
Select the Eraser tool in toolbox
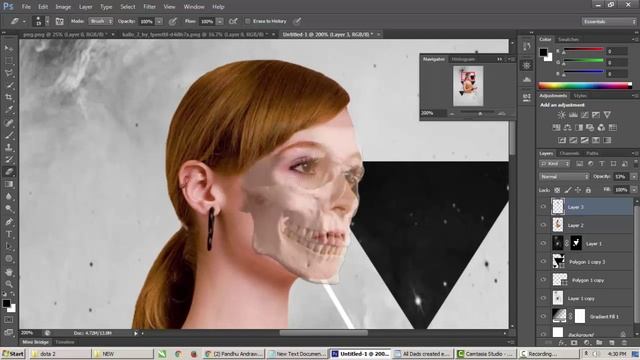9,172
